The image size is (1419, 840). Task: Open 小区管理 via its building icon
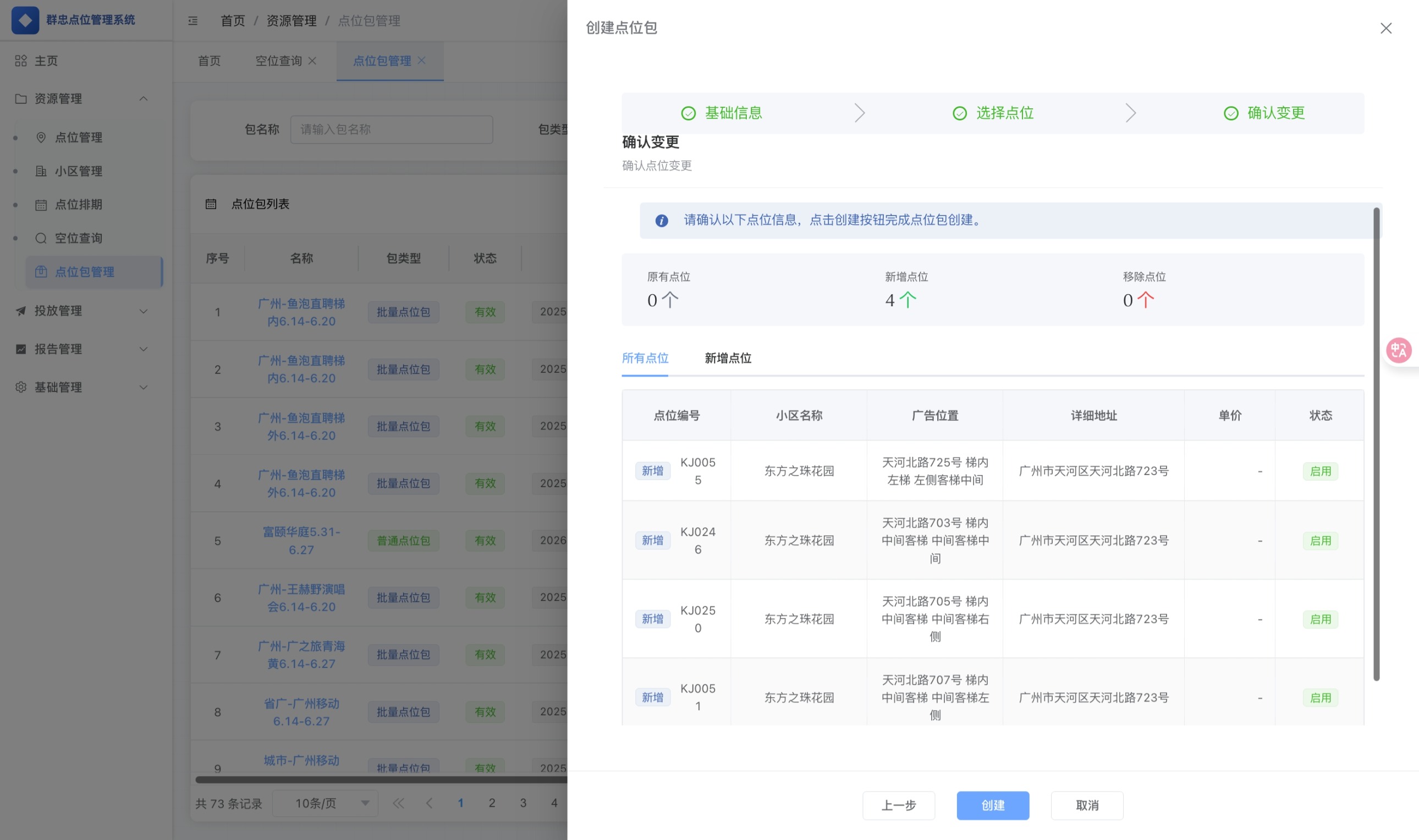41,171
